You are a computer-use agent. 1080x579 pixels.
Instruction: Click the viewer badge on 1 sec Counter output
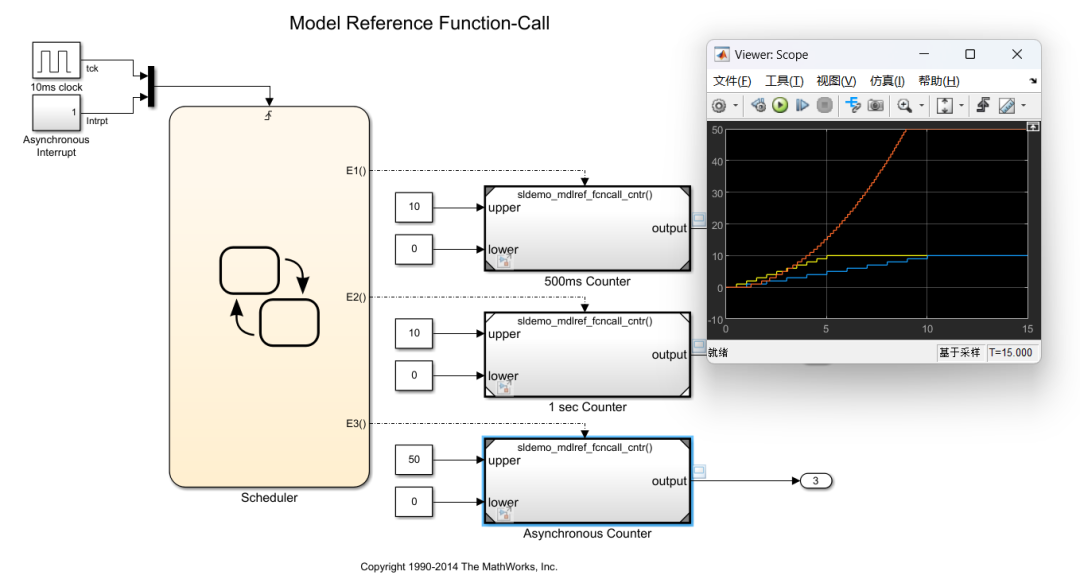click(x=699, y=345)
